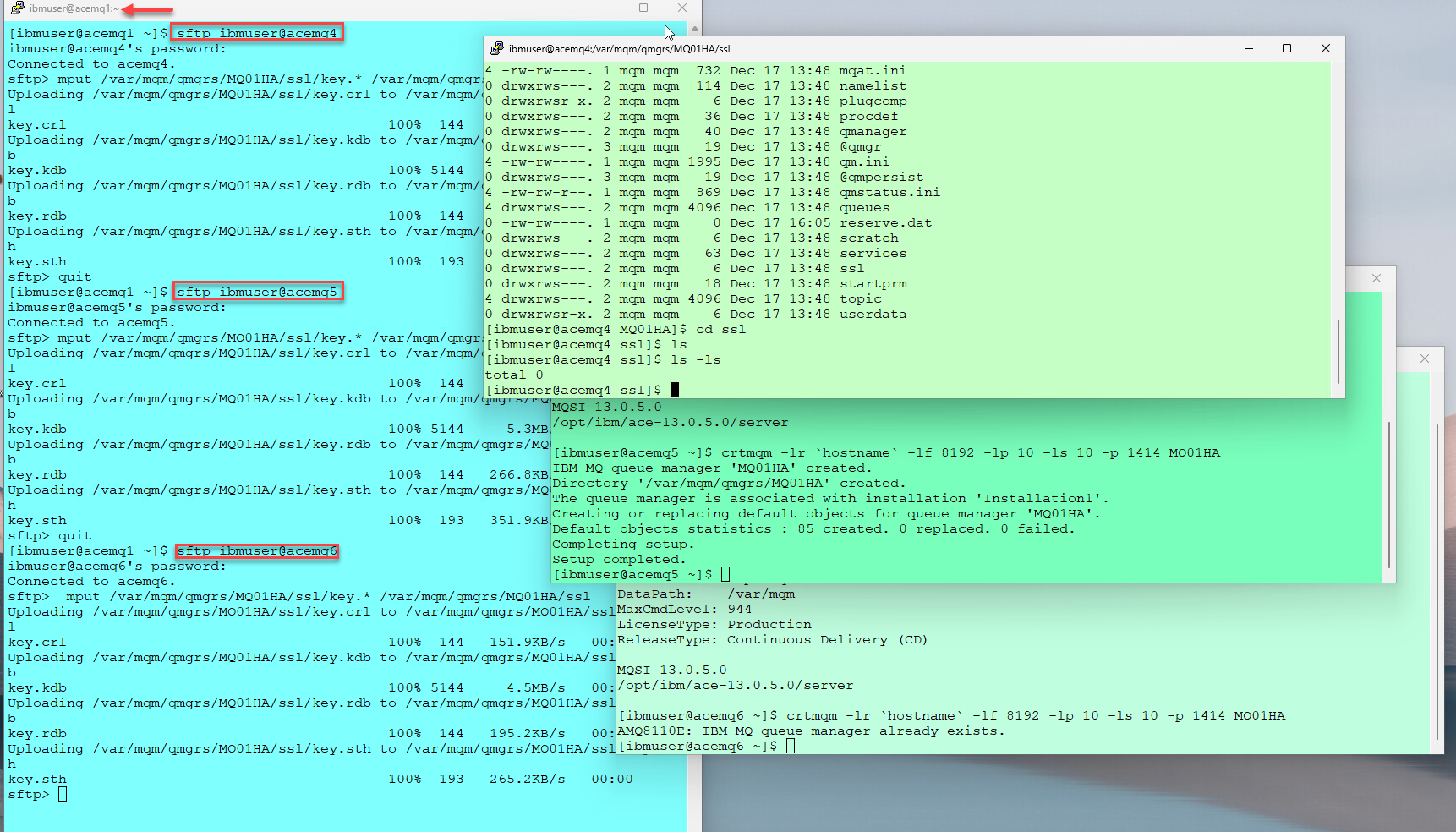Click 'sftp ibmuser@acemq4' command text
Viewport: 1456px width, 832px height.
click(x=257, y=33)
